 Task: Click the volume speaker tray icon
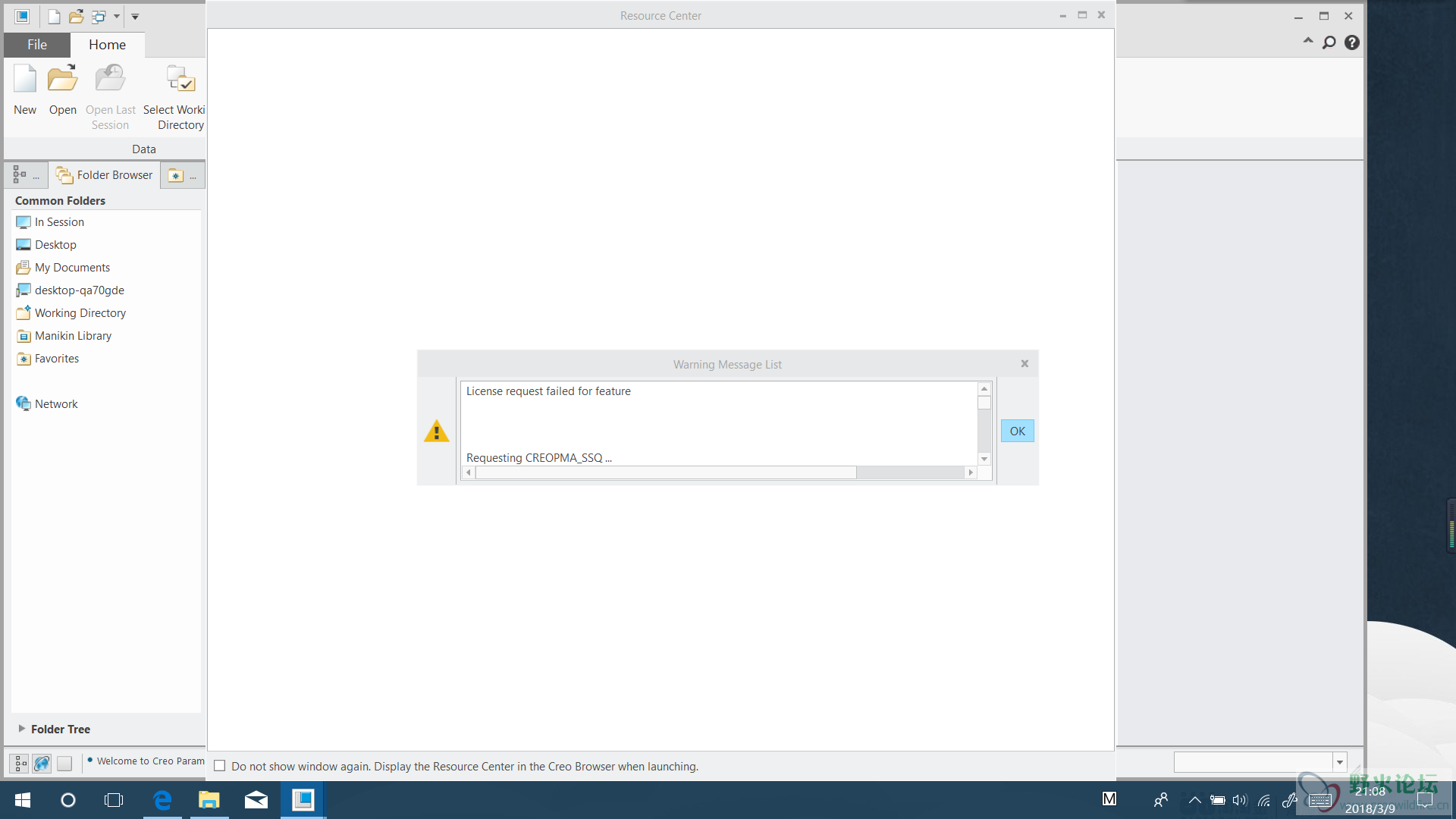click(1239, 800)
